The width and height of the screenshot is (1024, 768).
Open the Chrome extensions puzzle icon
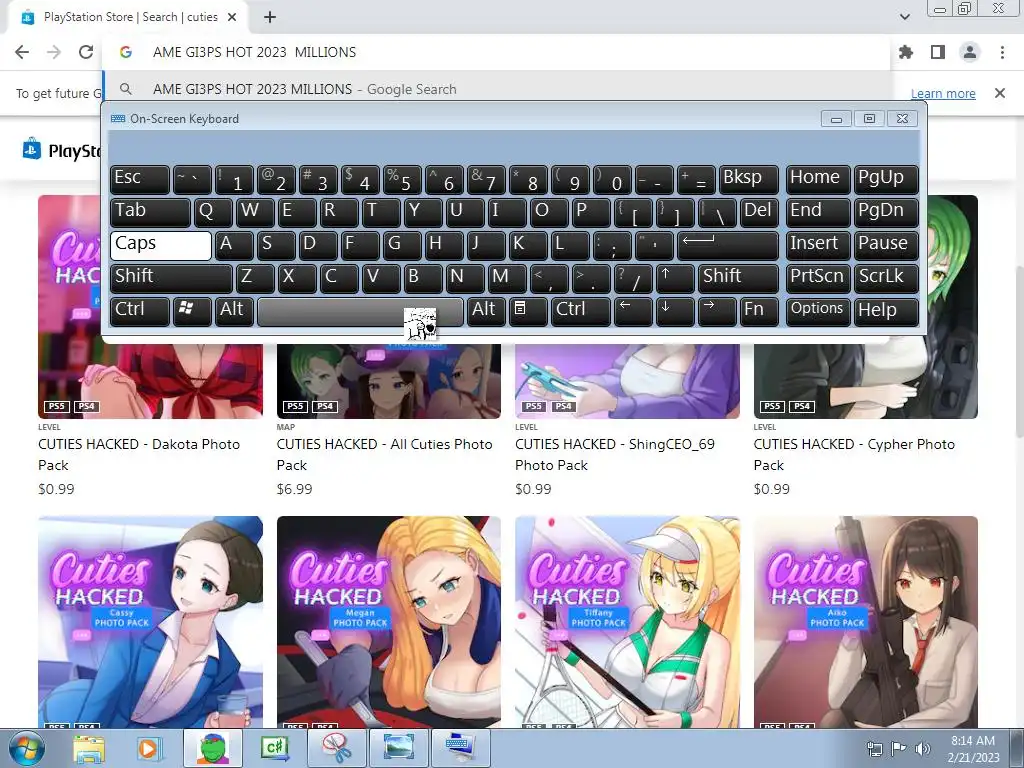pyautogui.click(x=906, y=52)
